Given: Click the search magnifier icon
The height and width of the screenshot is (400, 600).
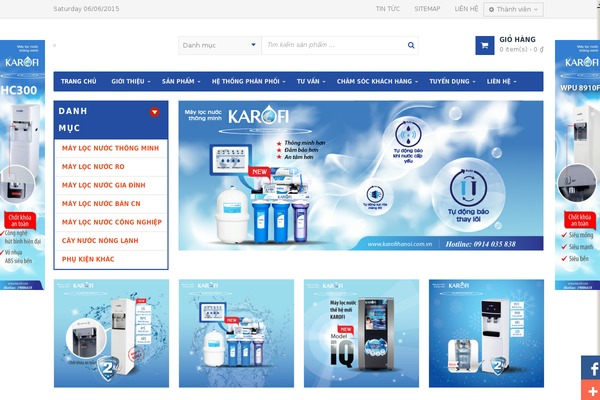Looking at the screenshot, I should point(411,45).
